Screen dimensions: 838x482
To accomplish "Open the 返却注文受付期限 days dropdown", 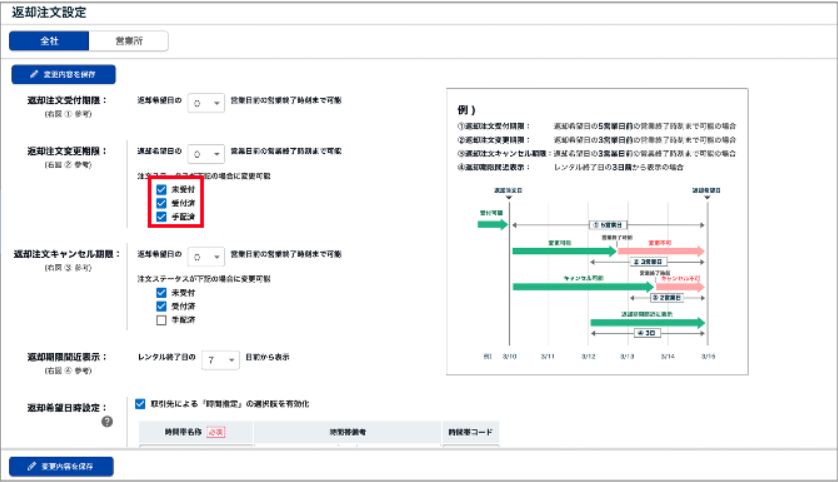I will (207, 102).
